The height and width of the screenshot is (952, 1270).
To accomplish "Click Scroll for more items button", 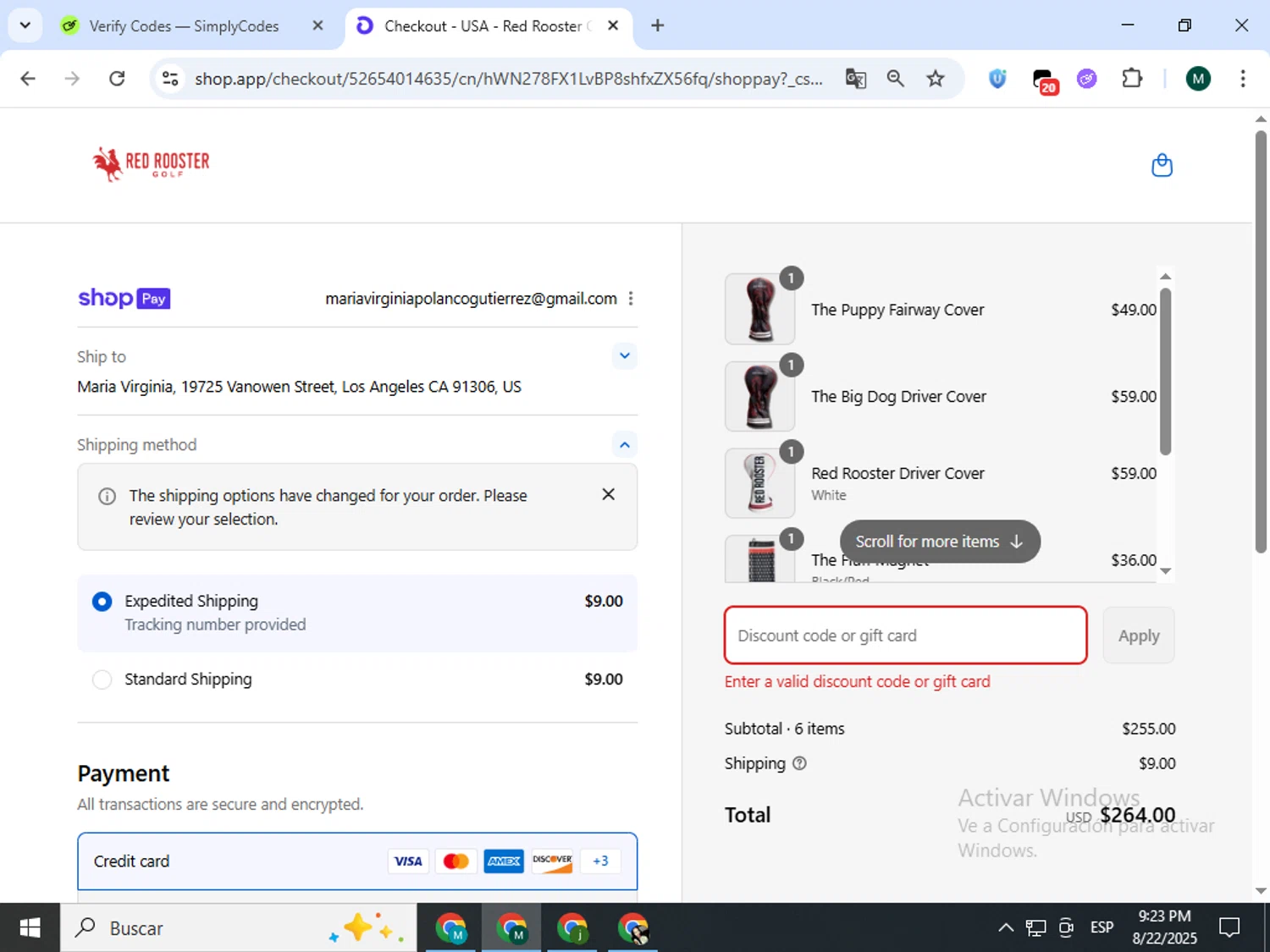I will (940, 542).
